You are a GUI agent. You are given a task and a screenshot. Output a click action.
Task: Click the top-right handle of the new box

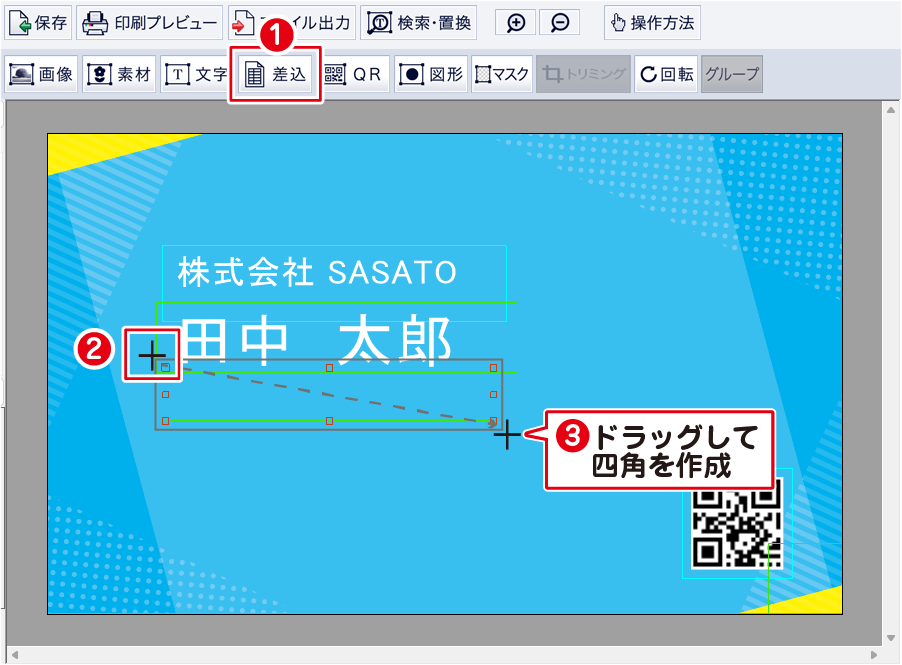pos(493,368)
